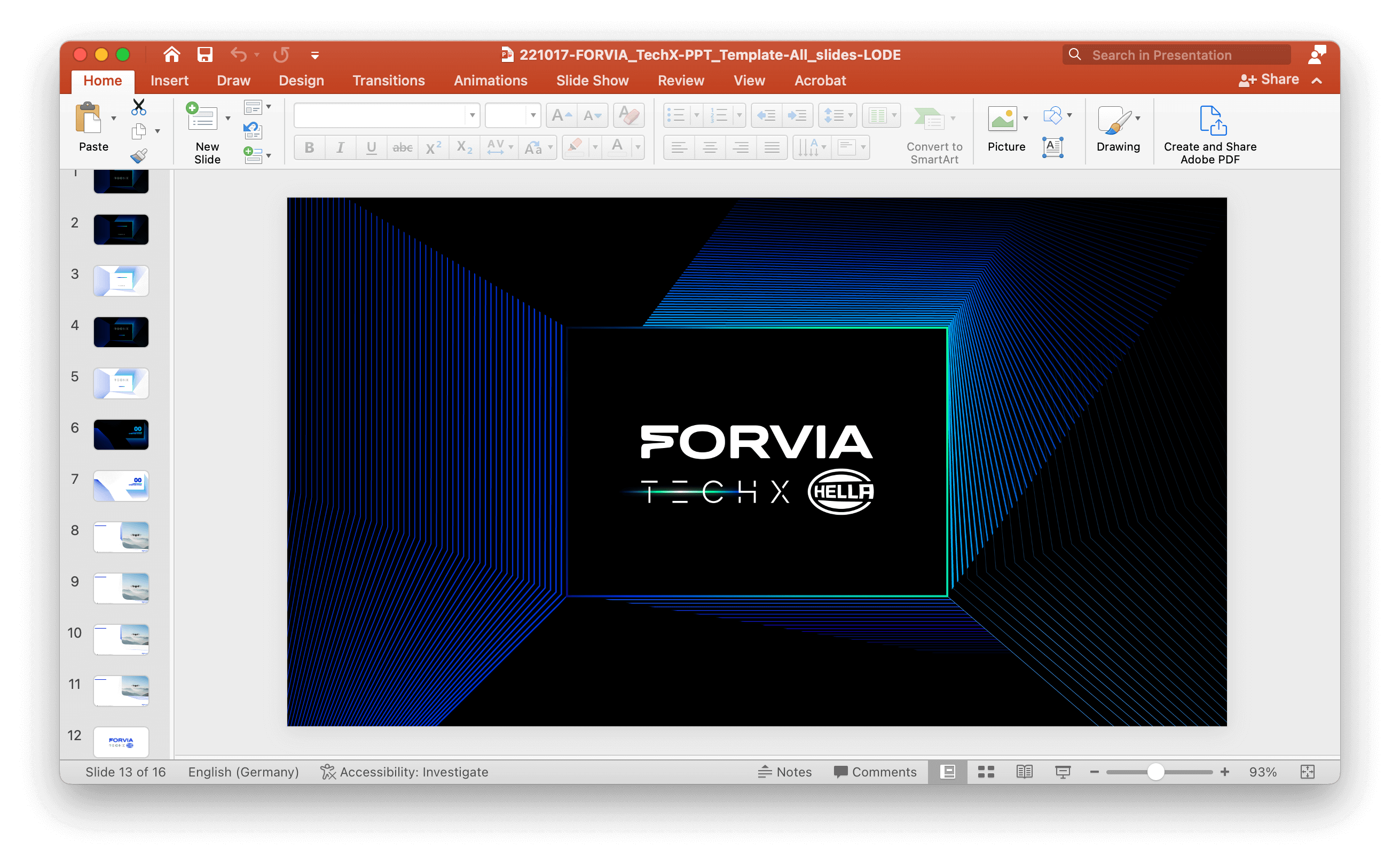Open the Design tab
Image resolution: width=1400 pixels, height=863 pixels.
click(301, 81)
